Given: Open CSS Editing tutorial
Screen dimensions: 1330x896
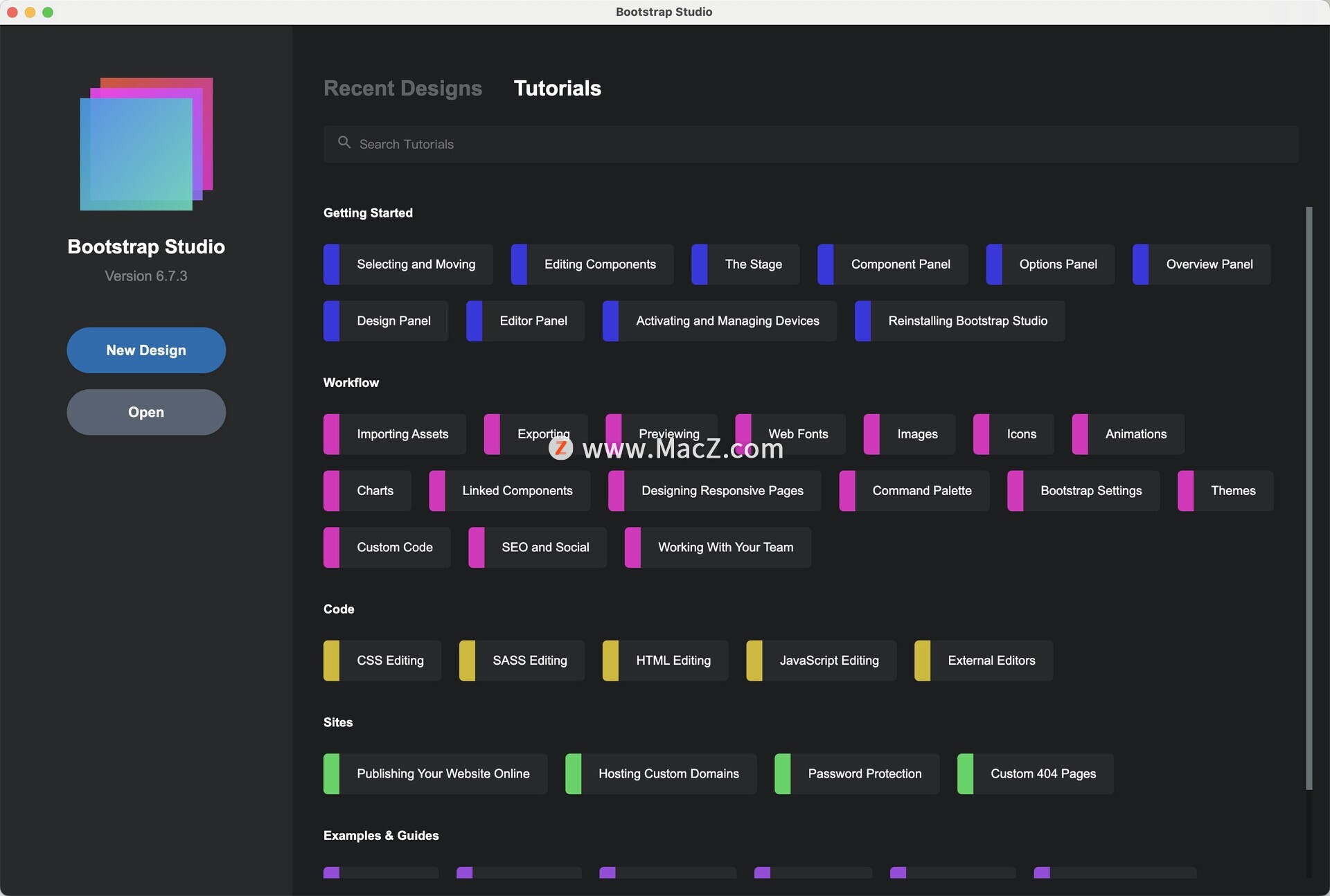Looking at the screenshot, I should click(382, 661).
